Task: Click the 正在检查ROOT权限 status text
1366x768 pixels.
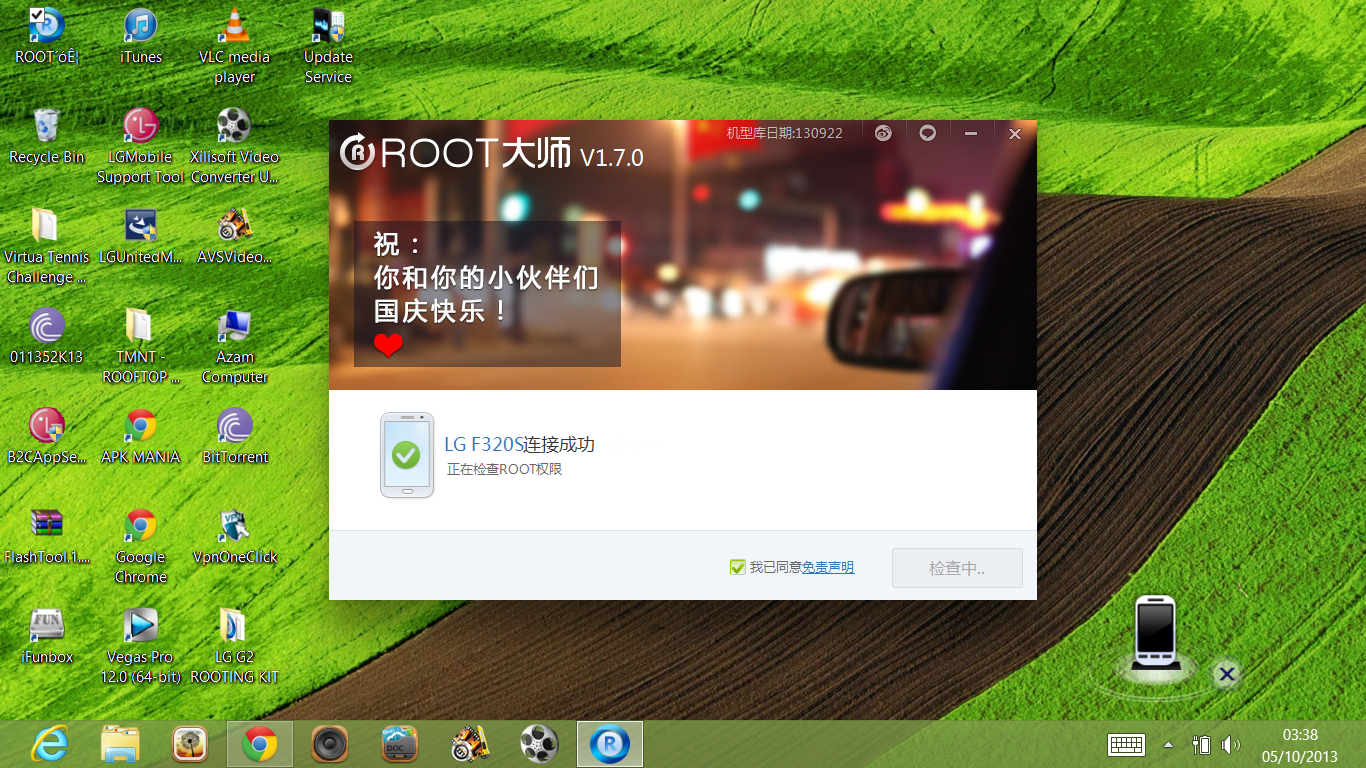Action: click(x=504, y=469)
